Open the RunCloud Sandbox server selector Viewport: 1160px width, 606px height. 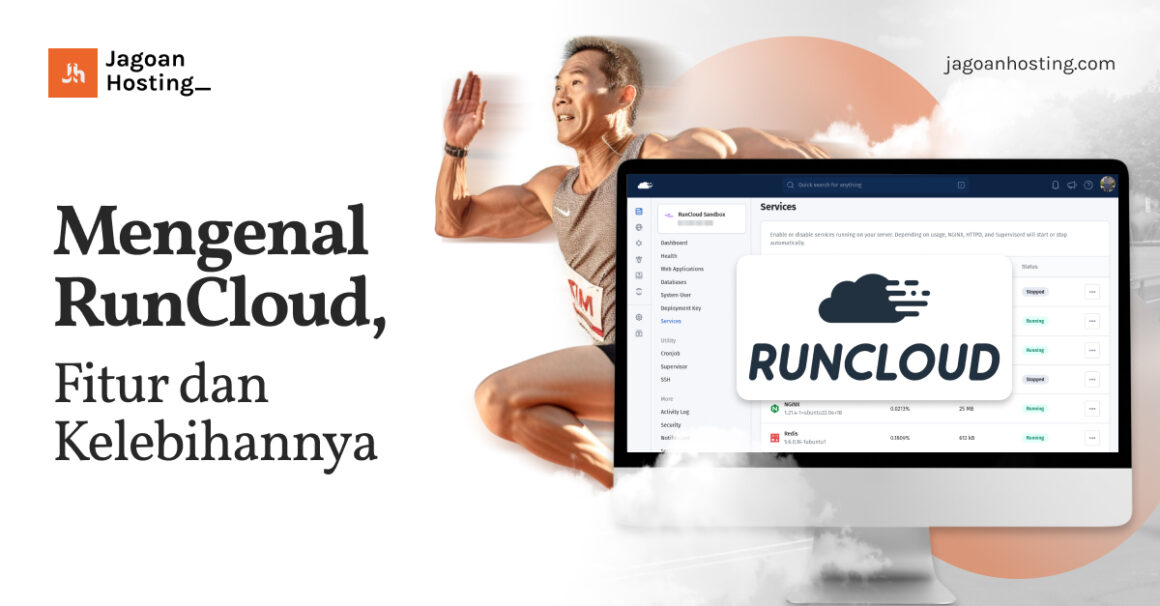click(701, 218)
